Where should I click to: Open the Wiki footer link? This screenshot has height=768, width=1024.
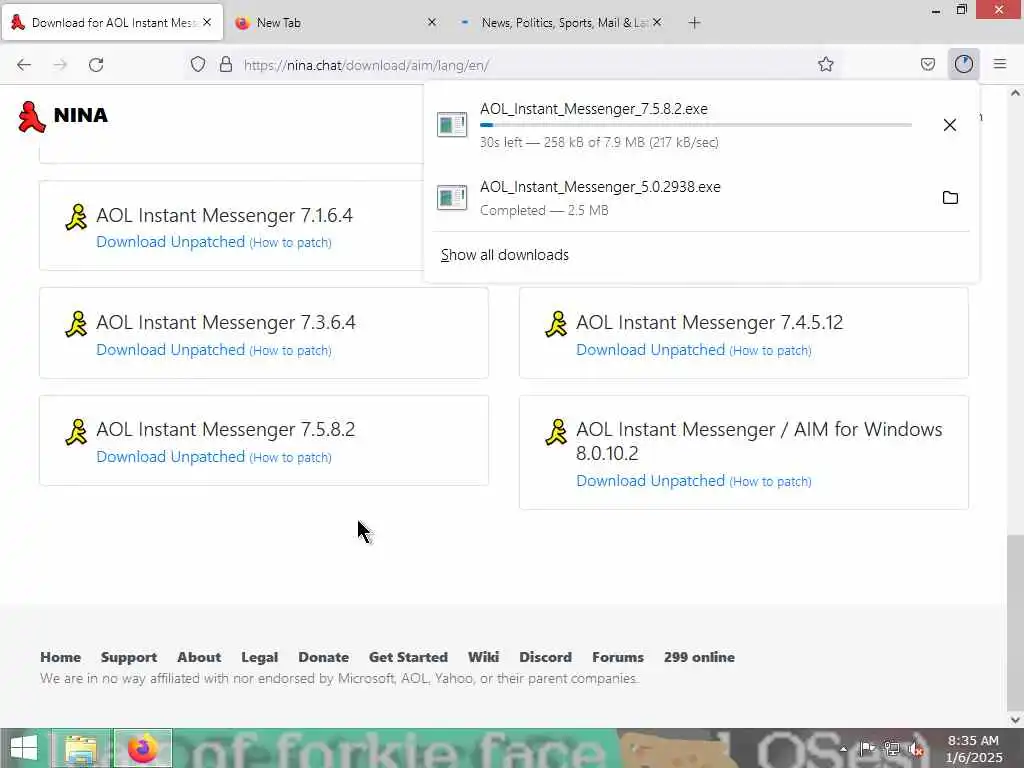click(x=483, y=657)
